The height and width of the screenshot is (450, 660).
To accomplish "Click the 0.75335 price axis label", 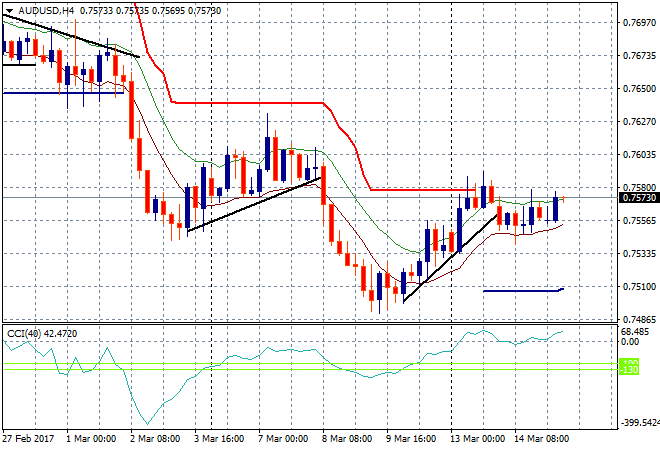I will (x=639, y=253).
